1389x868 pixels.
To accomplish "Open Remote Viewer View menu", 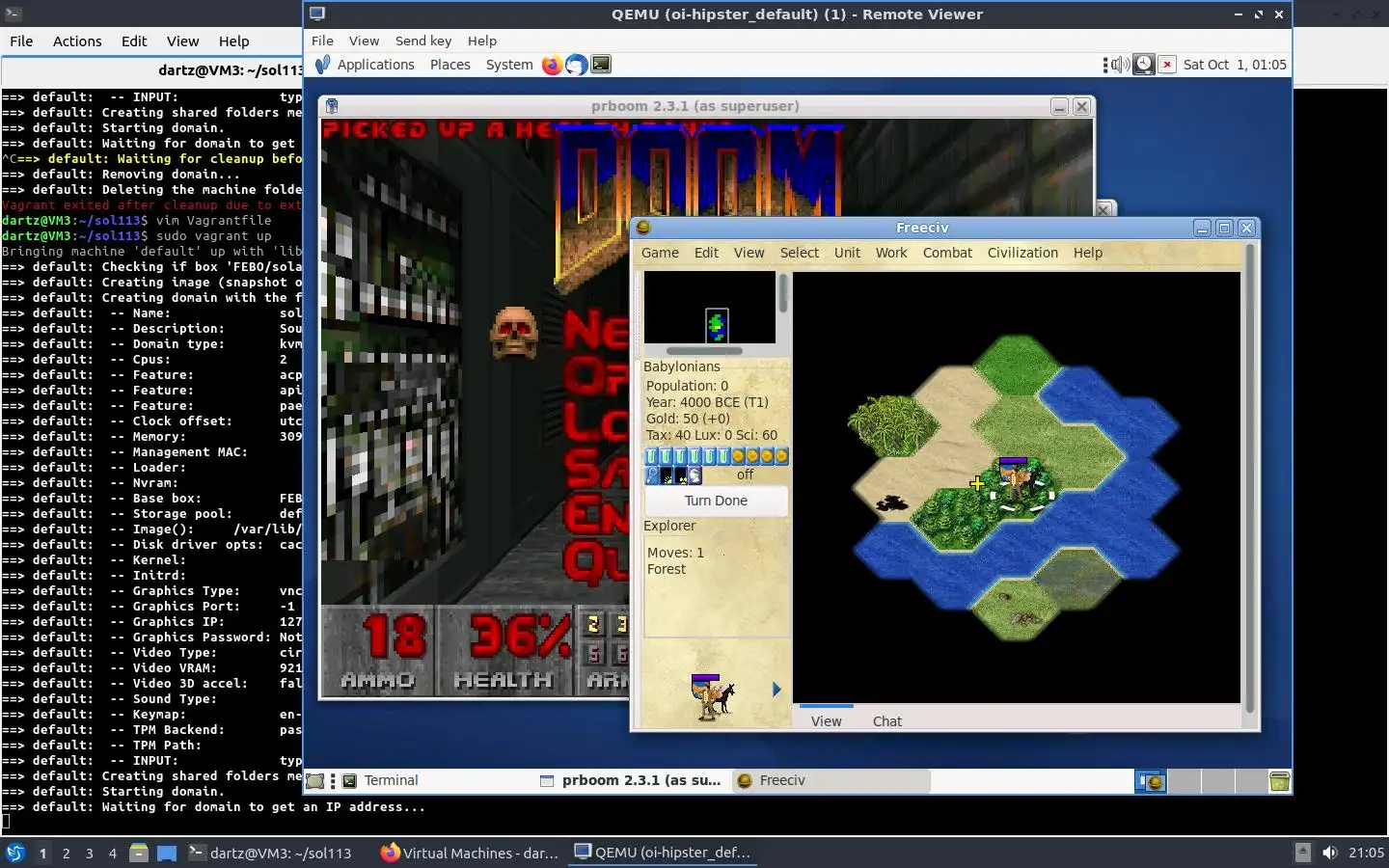I will pos(364,41).
